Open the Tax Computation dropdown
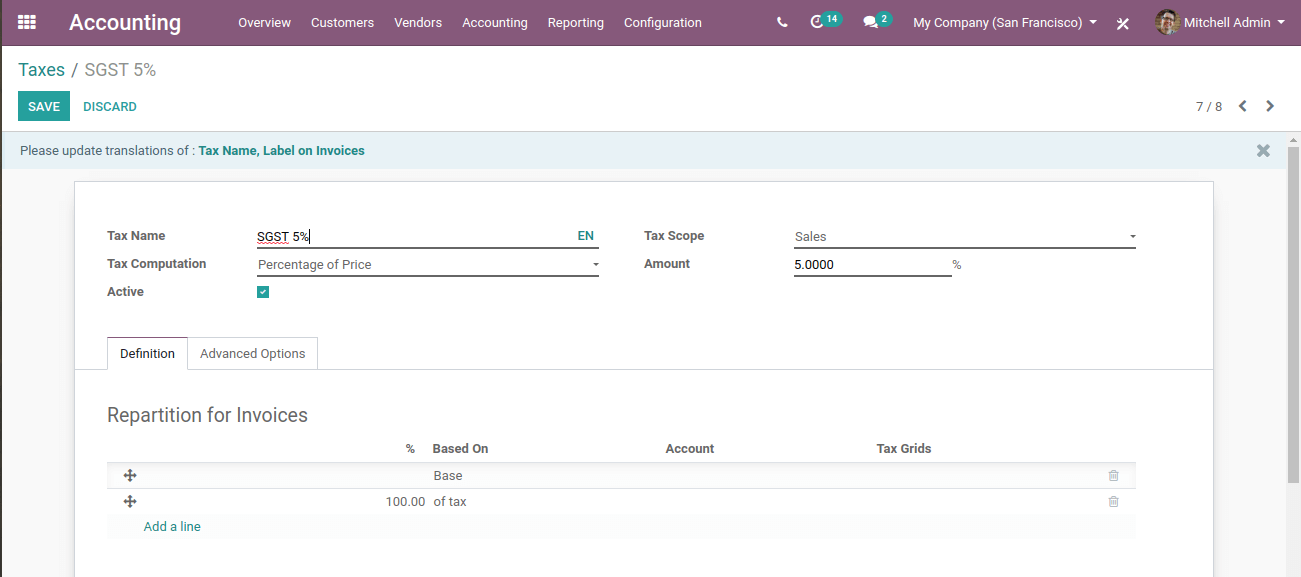This screenshot has height=577, width=1301. click(428, 265)
